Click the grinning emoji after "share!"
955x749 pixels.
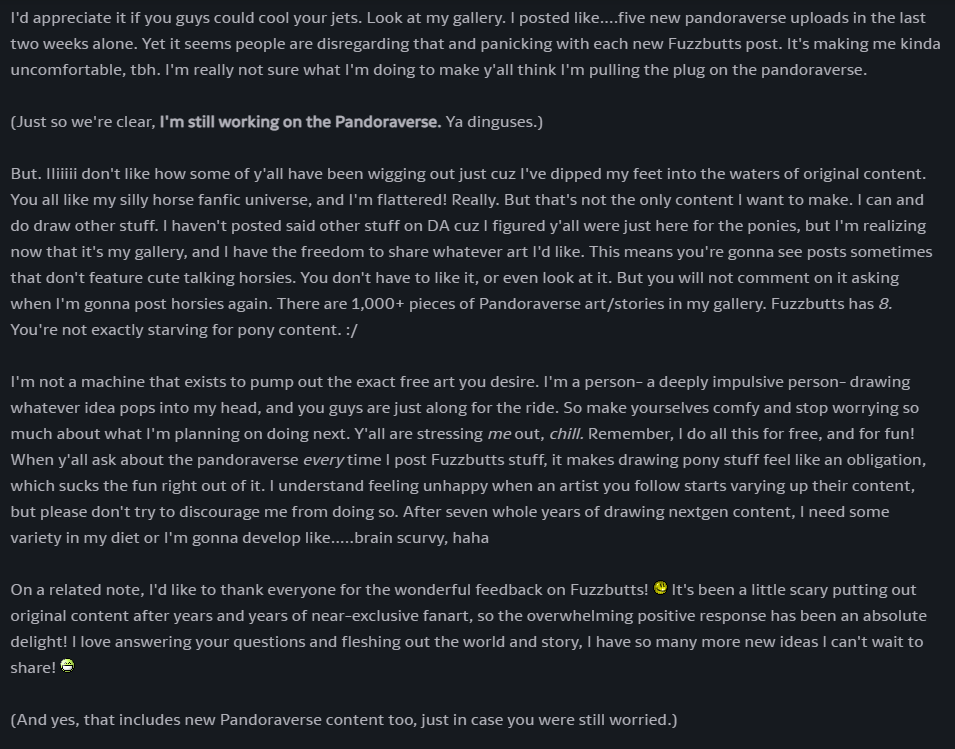tap(67, 666)
